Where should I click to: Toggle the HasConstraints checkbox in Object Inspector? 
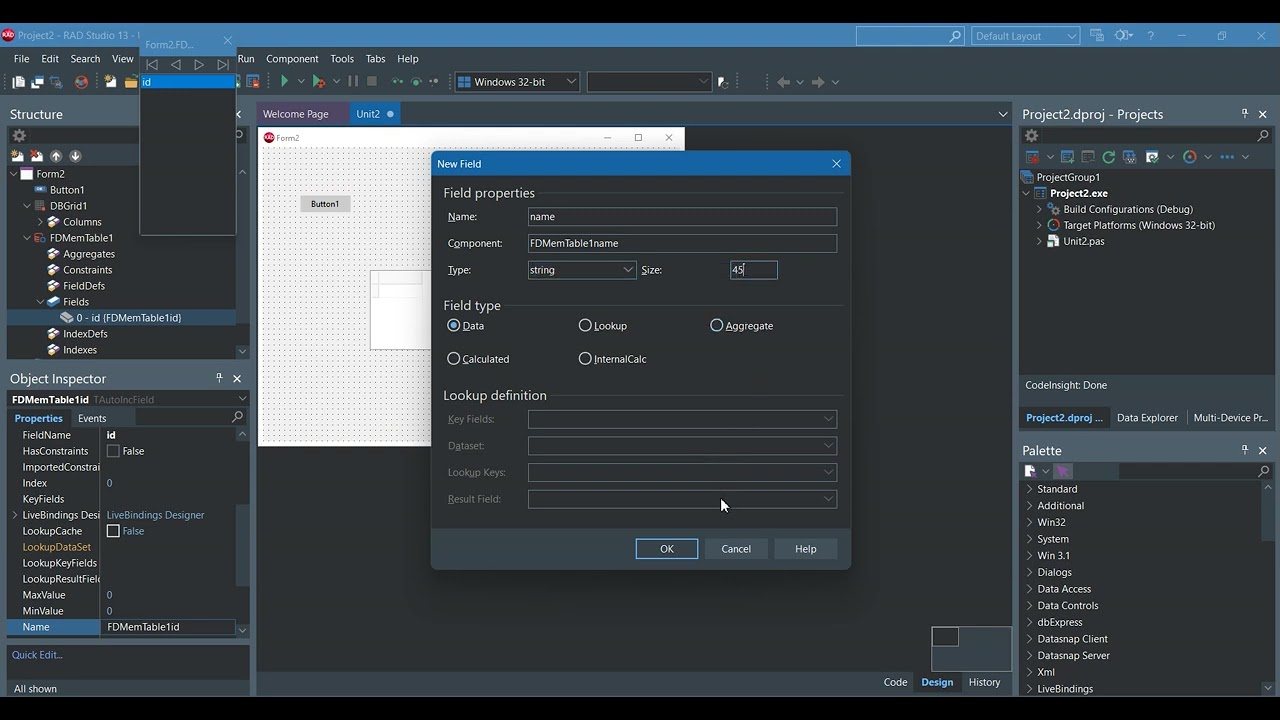[113, 451]
